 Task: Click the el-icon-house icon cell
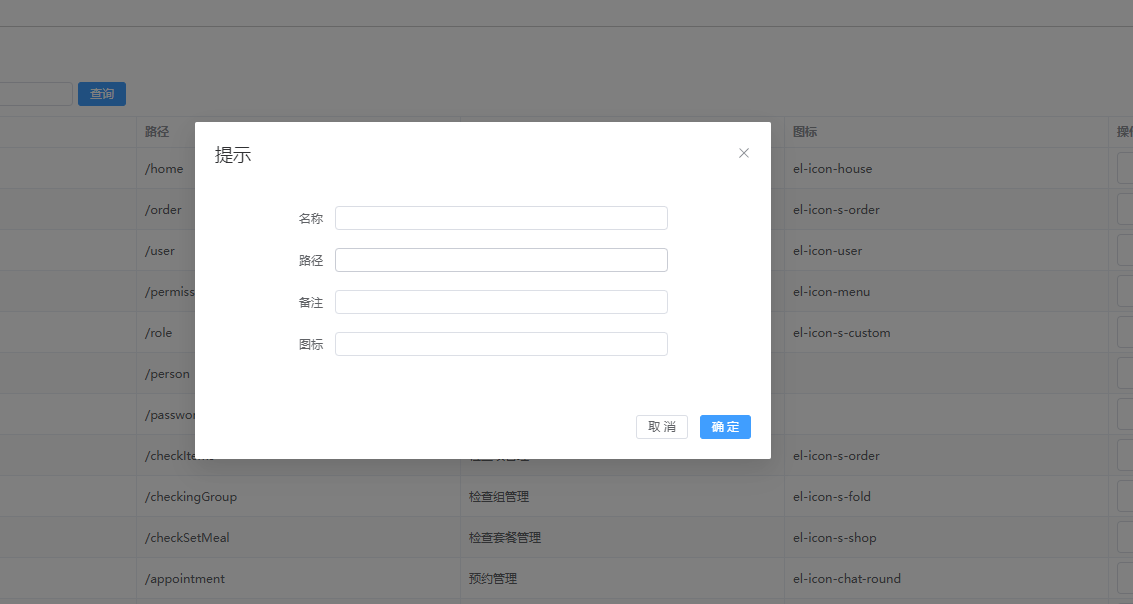(832, 169)
